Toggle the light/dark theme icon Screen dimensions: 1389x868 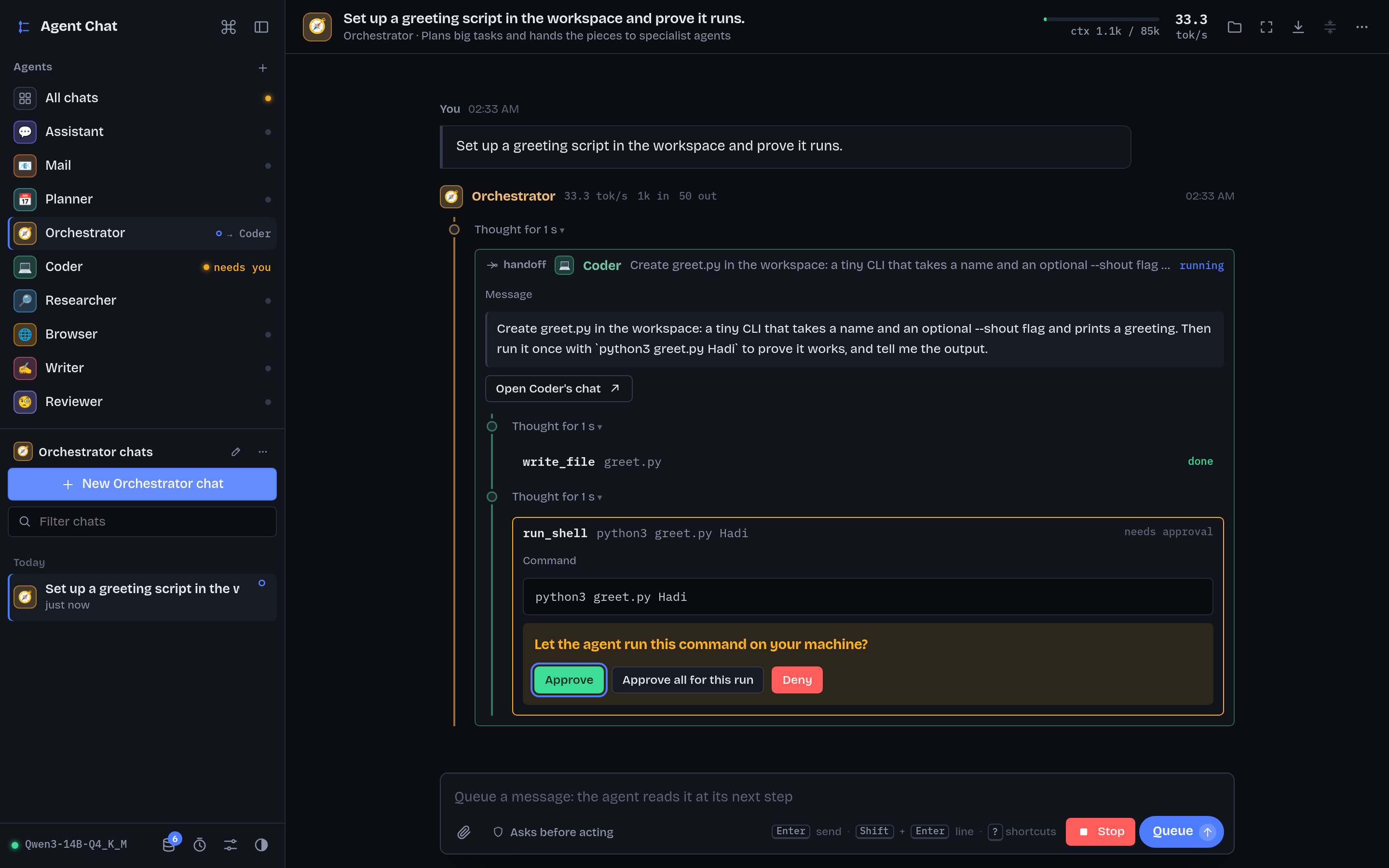(261, 844)
